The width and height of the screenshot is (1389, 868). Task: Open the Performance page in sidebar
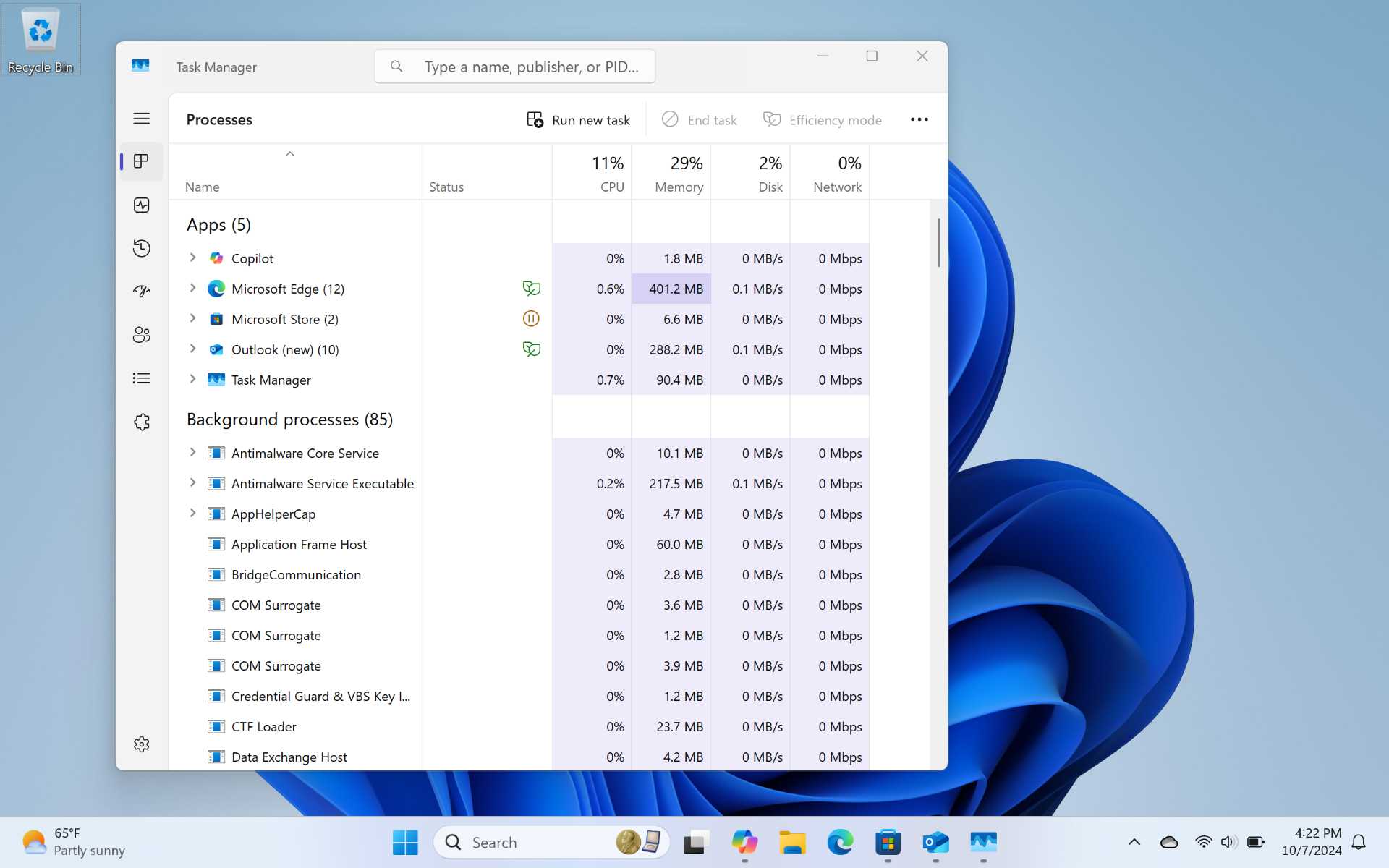pos(142,205)
